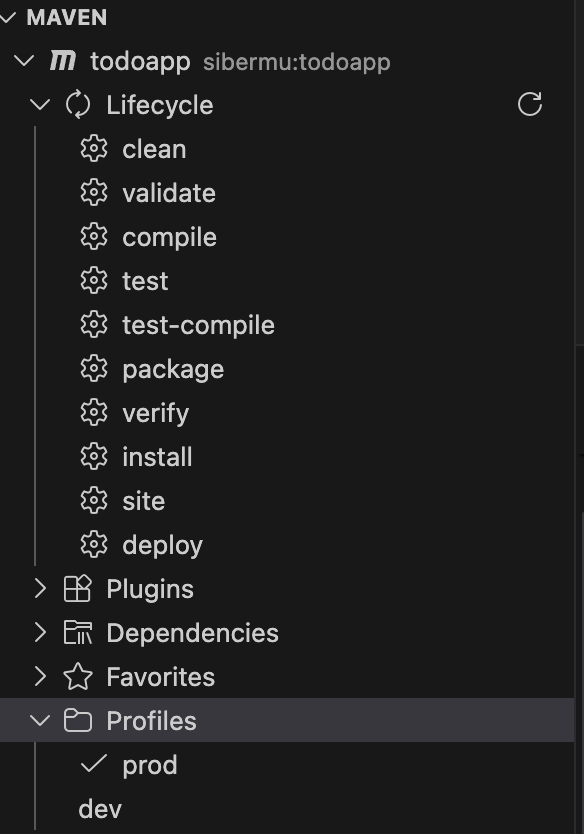Collapse the Profiles folder
Screen dimensions: 584x834
point(40,721)
